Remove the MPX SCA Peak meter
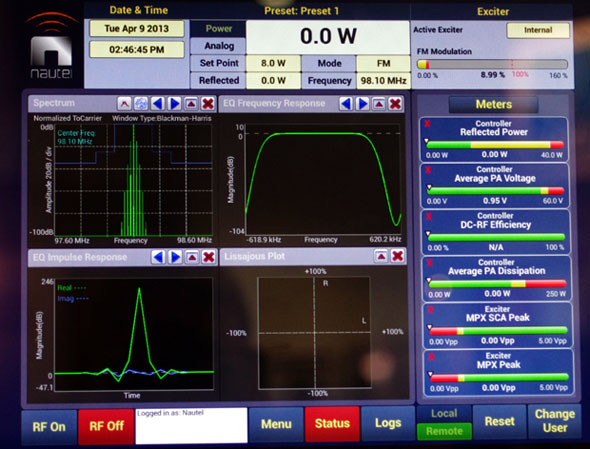Viewport: 590px width, 449px height. [430, 310]
